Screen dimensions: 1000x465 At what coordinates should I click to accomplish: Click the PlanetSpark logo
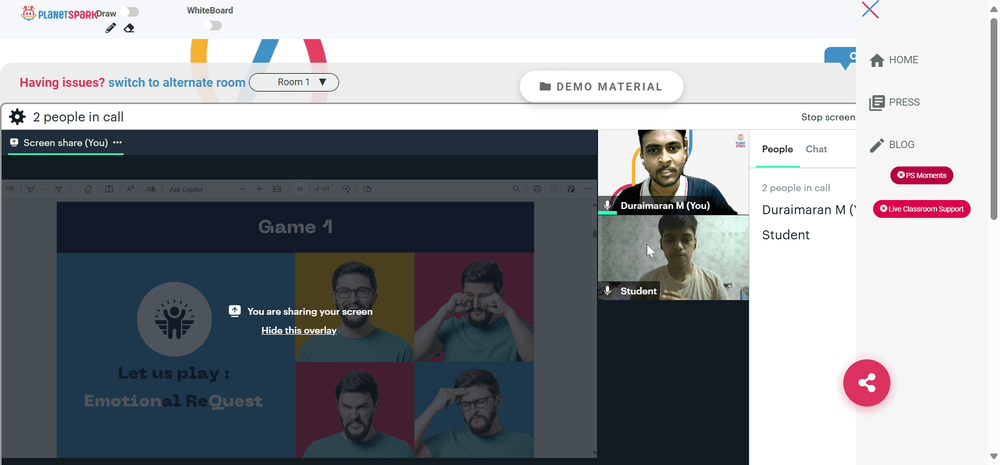[59, 13]
